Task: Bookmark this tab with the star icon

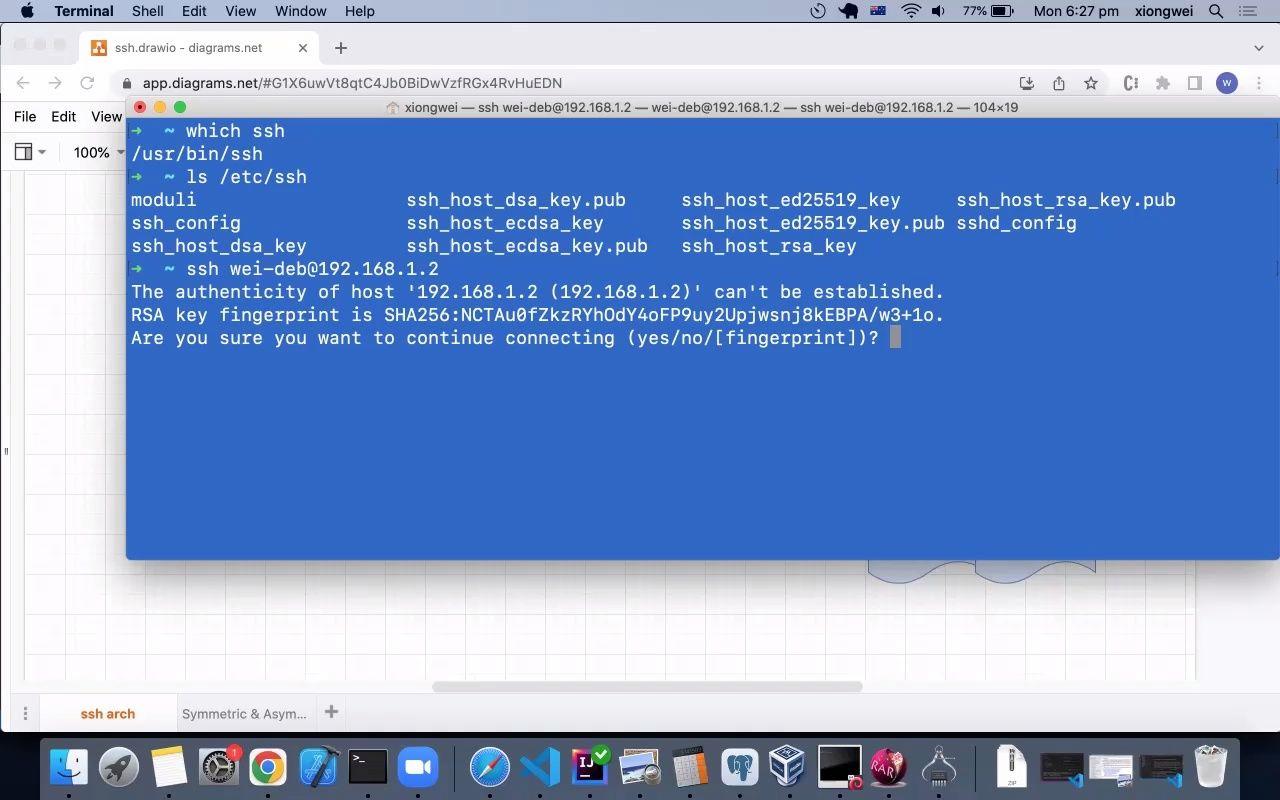Action: [1091, 83]
